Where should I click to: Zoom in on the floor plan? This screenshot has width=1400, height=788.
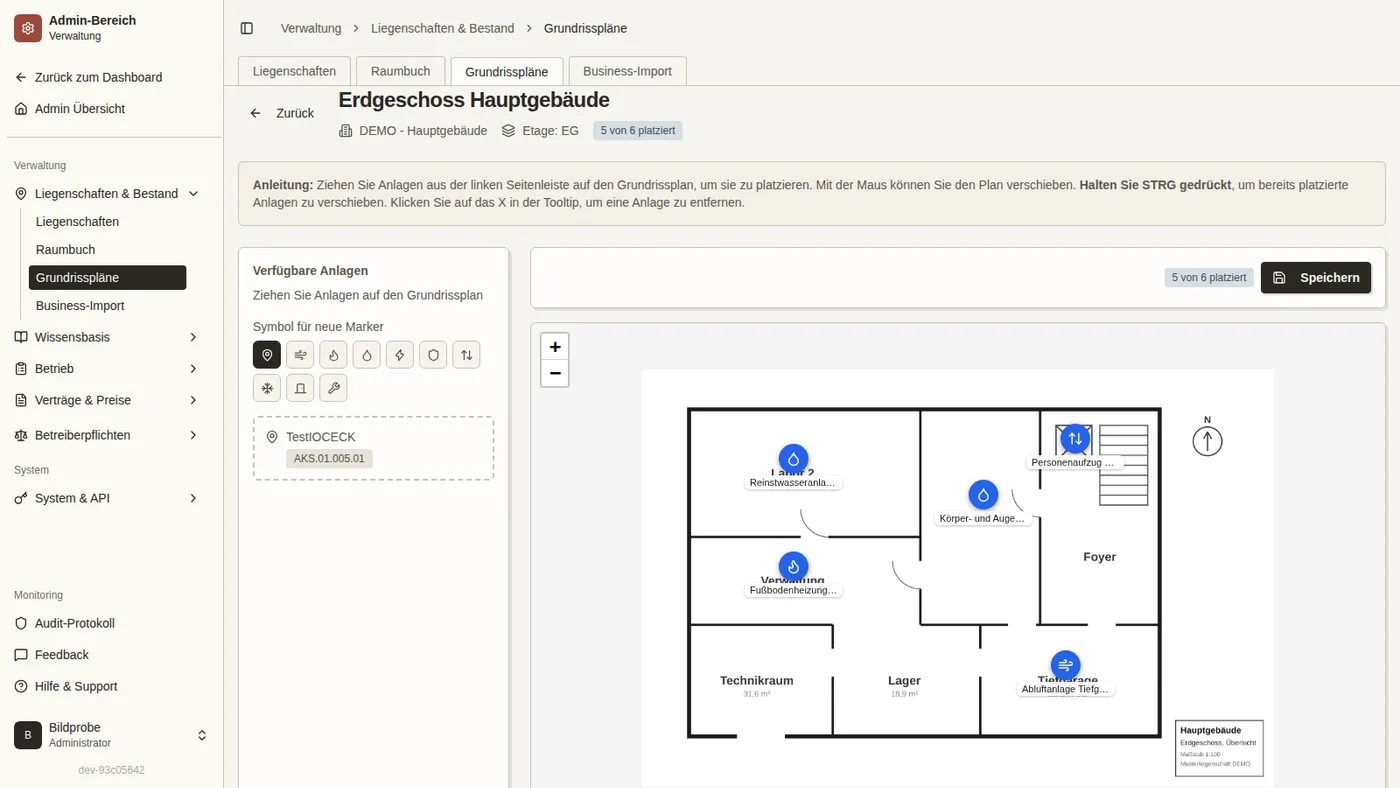tap(555, 347)
